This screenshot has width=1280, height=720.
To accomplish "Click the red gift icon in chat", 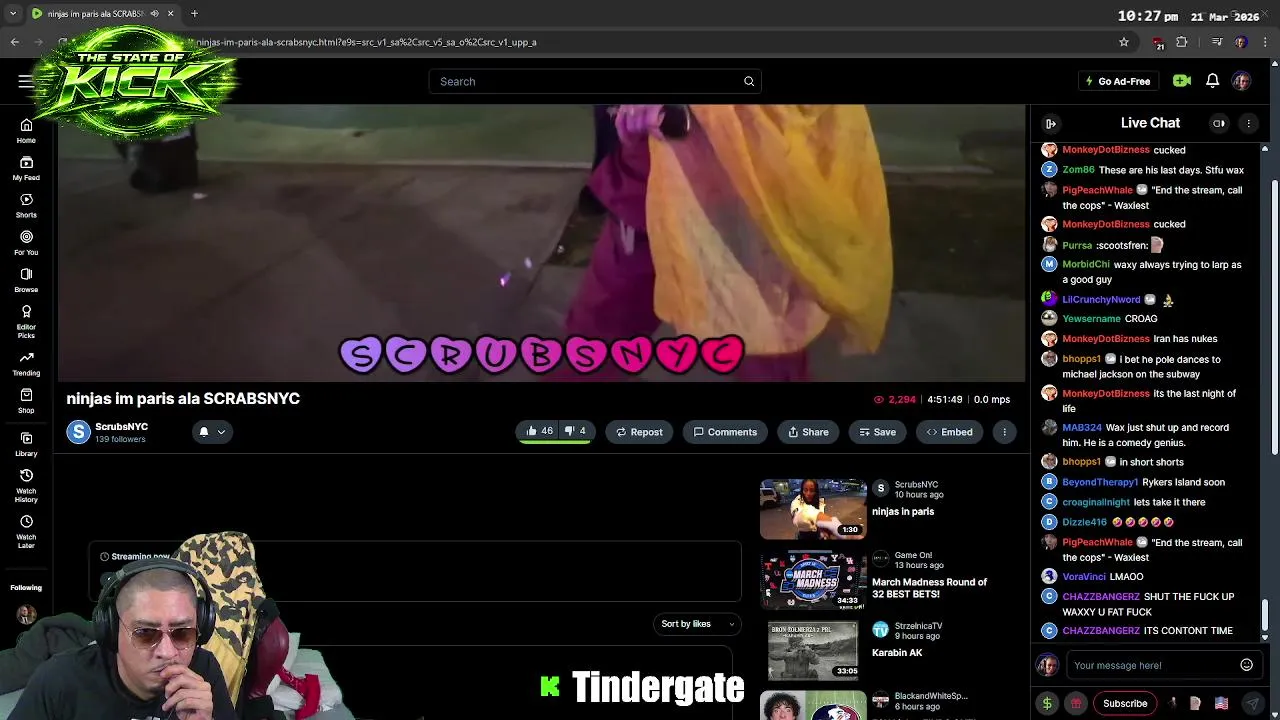I will (1076, 703).
